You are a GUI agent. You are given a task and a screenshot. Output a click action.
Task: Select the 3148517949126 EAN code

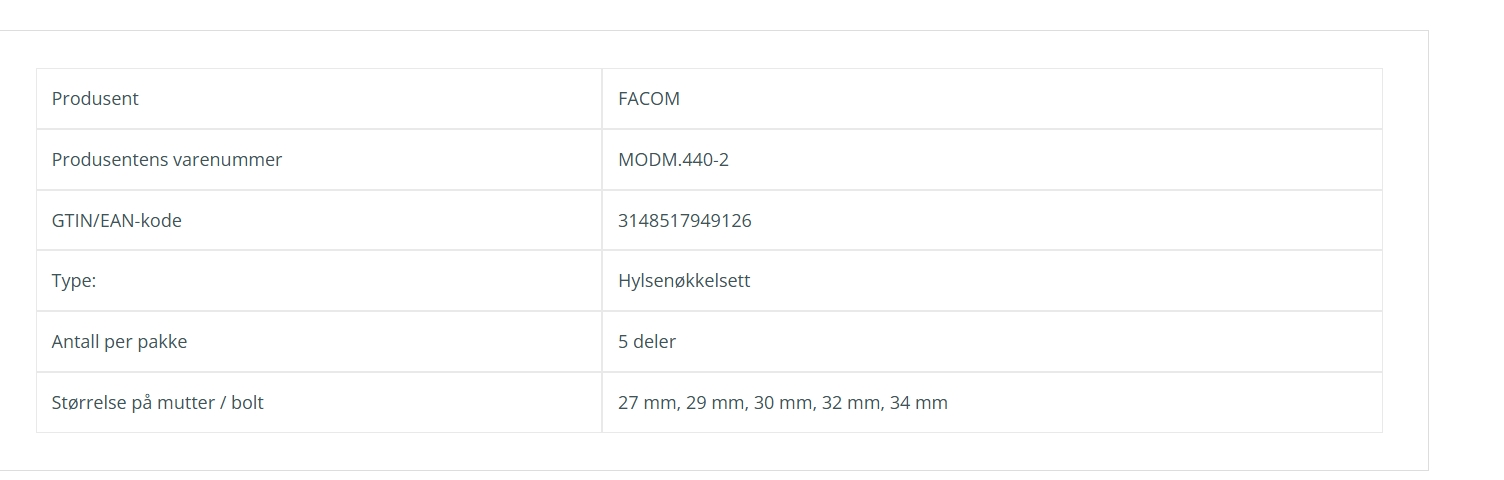(685, 221)
